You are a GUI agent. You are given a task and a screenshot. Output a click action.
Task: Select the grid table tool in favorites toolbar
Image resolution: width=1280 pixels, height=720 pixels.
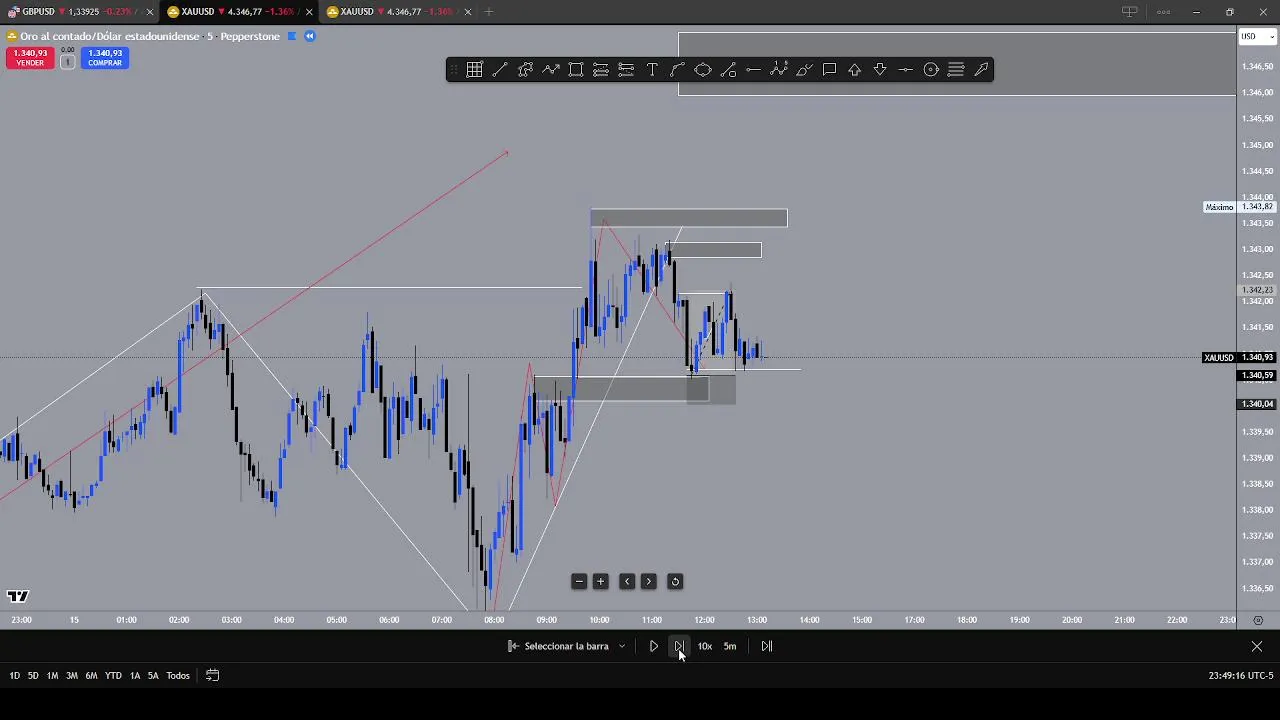(x=474, y=69)
